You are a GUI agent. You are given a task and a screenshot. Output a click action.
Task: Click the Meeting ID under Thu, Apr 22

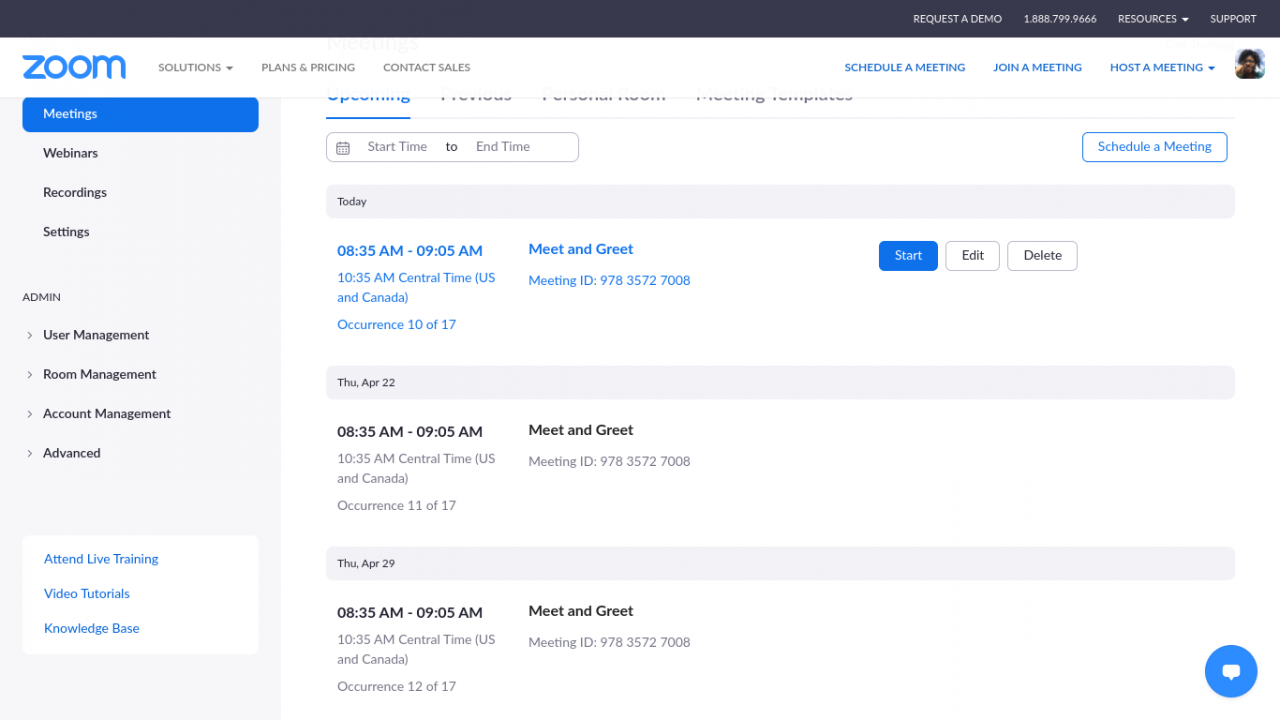pyautogui.click(x=609, y=462)
